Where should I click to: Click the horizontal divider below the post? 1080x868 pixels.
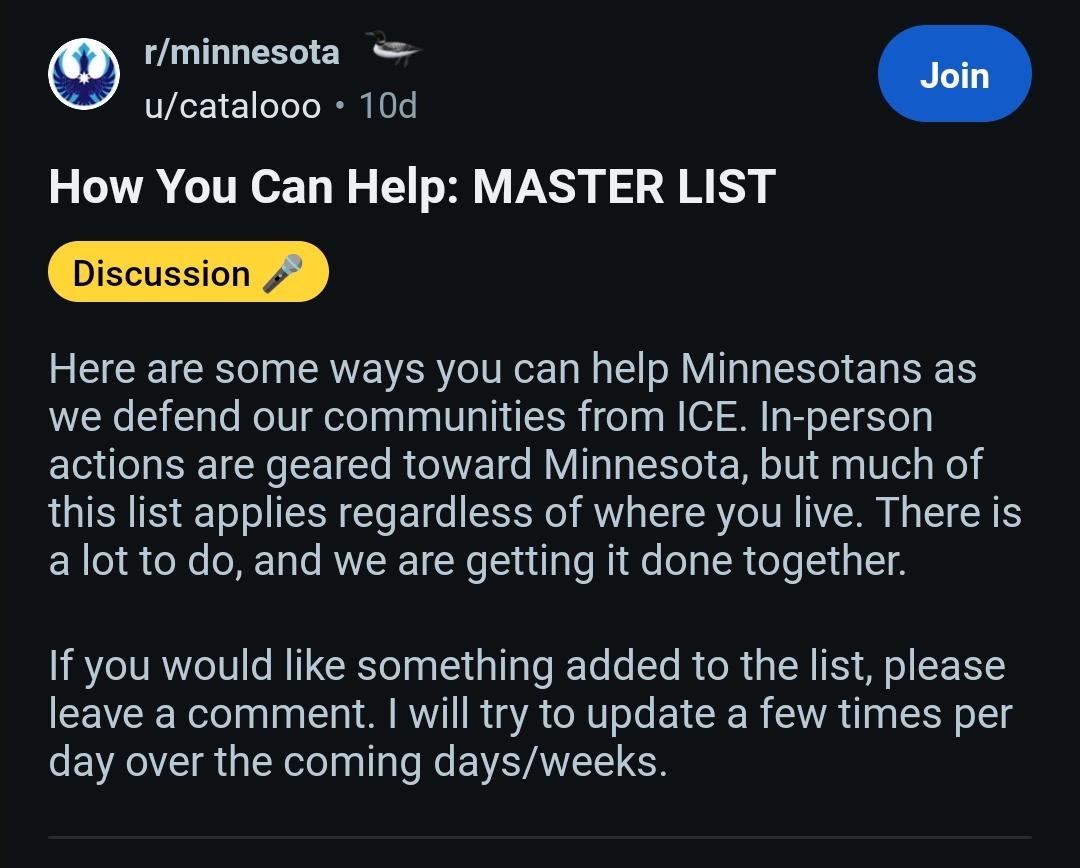(540, 836)
